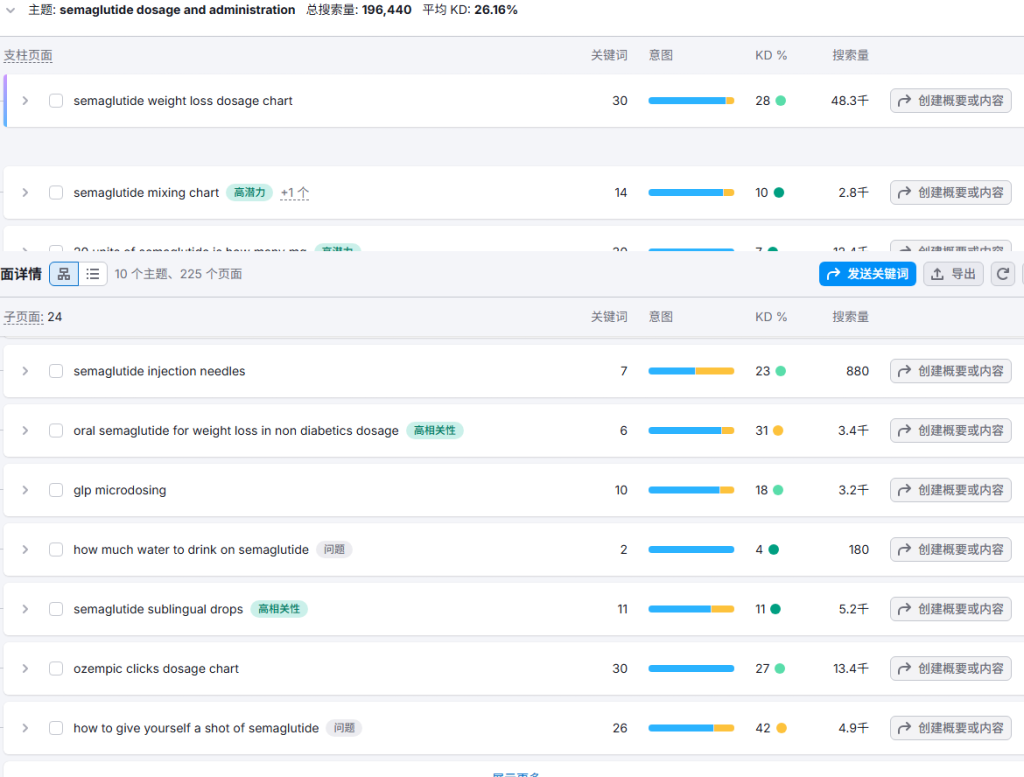This screenshot has height=777, width=1024.
Task: Click the 支柱页面 column header
Action: point(28,56)
